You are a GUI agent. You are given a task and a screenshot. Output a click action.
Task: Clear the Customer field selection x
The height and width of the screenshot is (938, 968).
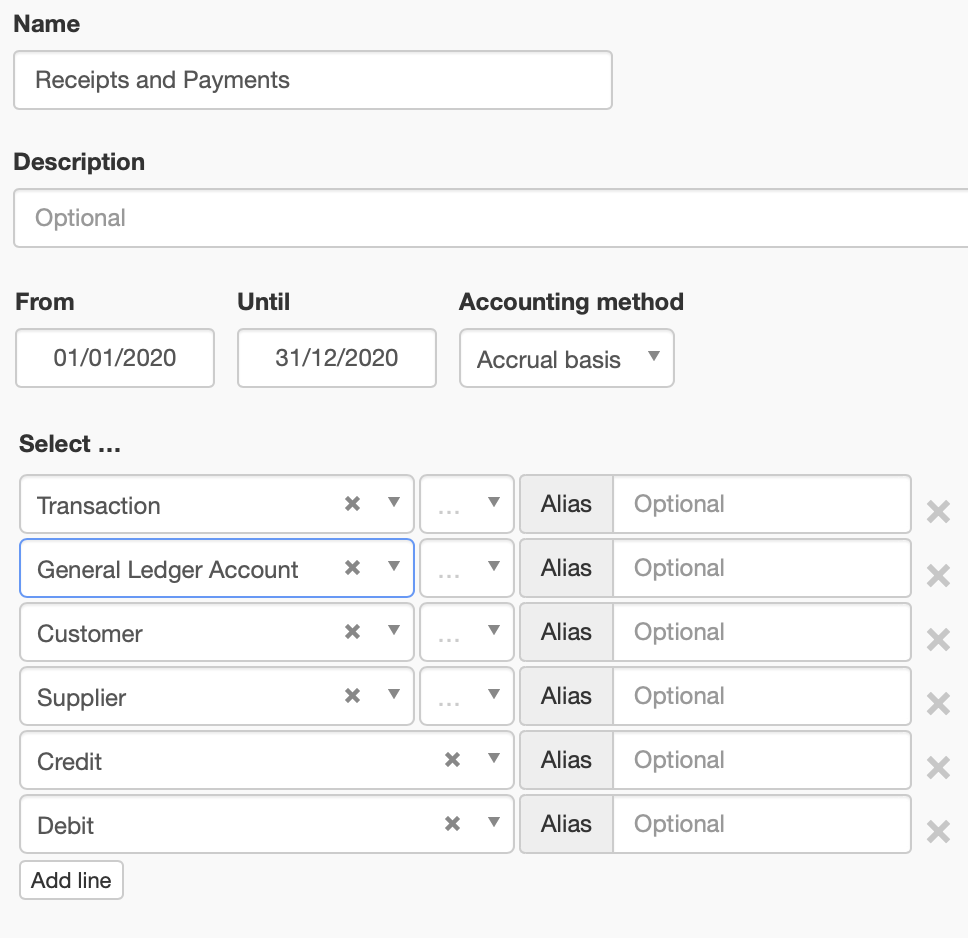[352, 632]
